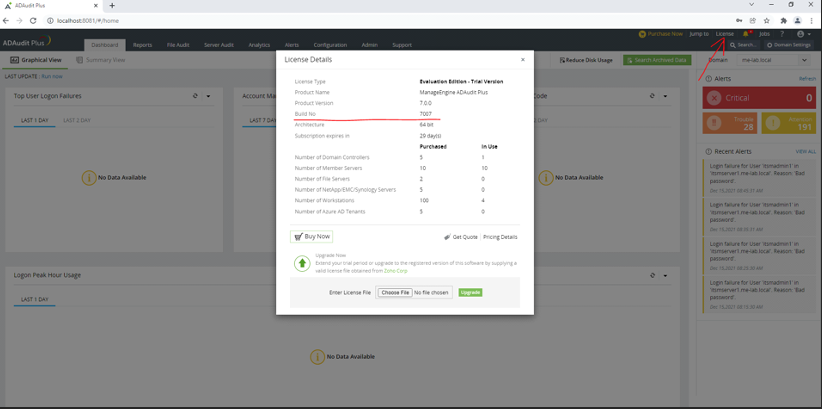Open browser extensions puzzle icon
Viewport: 822px width, 409px height.
point(784,20)
